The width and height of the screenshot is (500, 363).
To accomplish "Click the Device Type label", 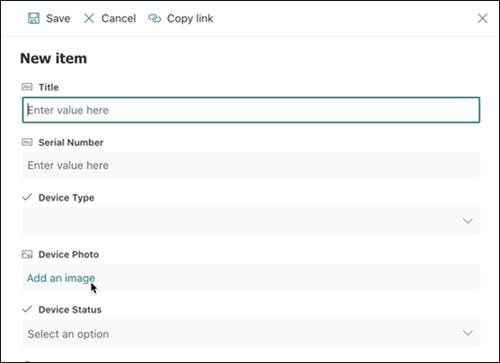I will 66,198.
